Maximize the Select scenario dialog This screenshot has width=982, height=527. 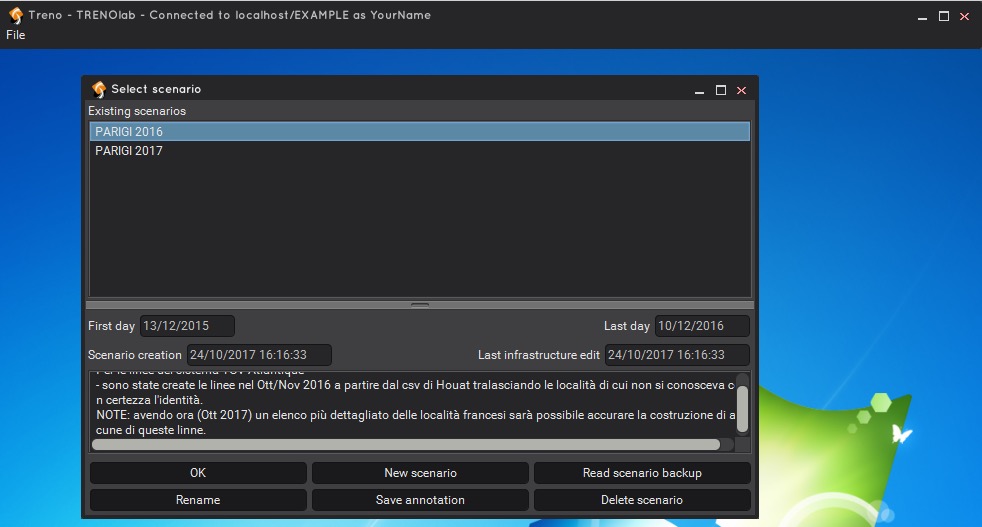pos(721,90)
